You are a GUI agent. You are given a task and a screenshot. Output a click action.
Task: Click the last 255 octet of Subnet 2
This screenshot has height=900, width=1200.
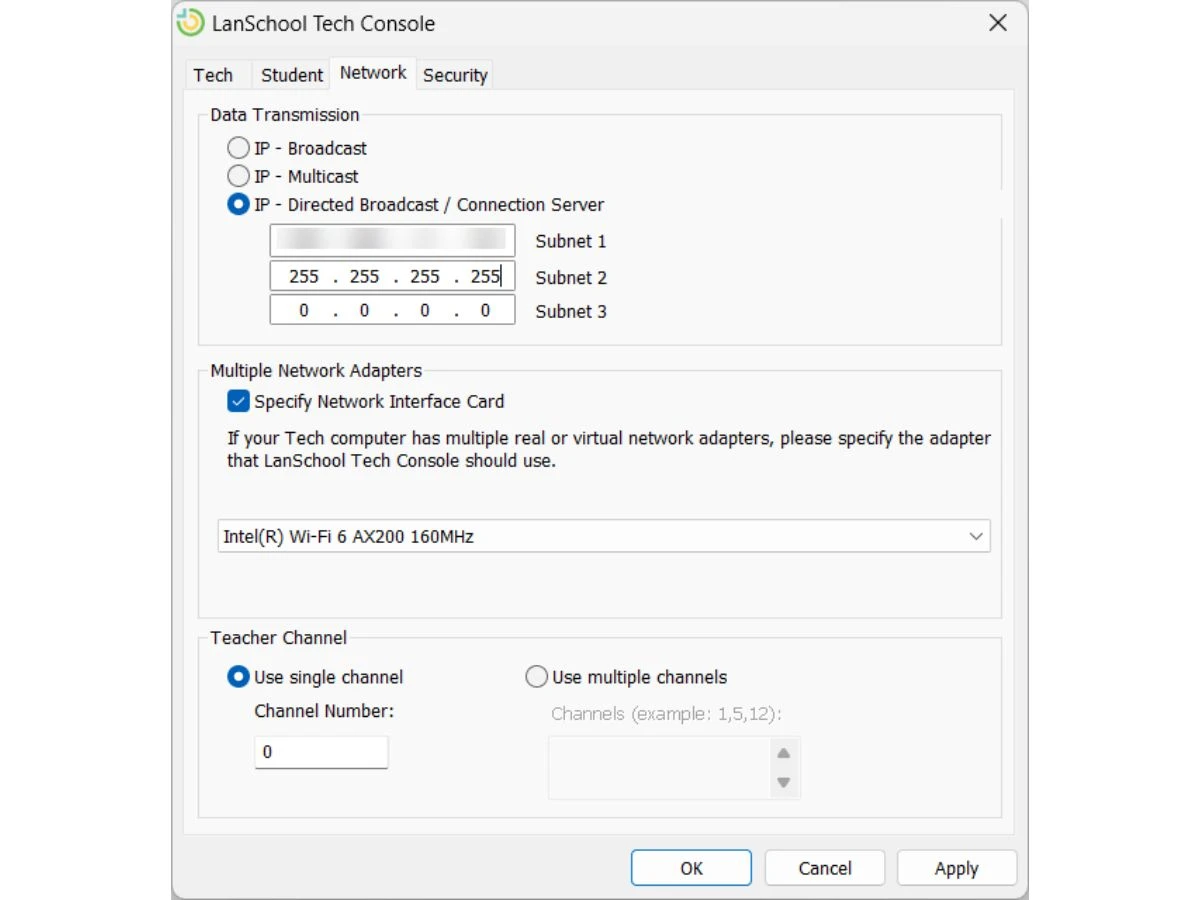pos(485,276)
